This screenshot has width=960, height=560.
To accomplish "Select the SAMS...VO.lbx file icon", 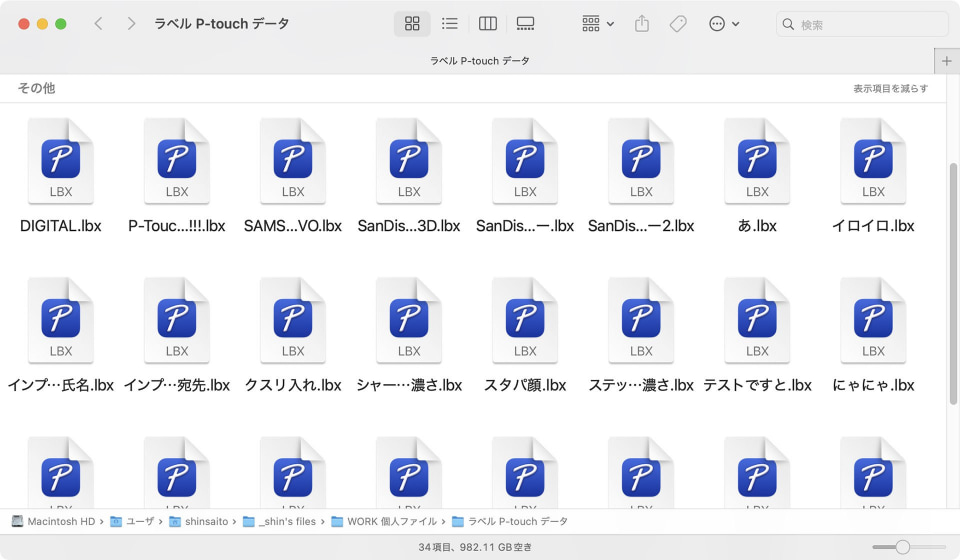I will pyautogui.click(x=293, y=161).
